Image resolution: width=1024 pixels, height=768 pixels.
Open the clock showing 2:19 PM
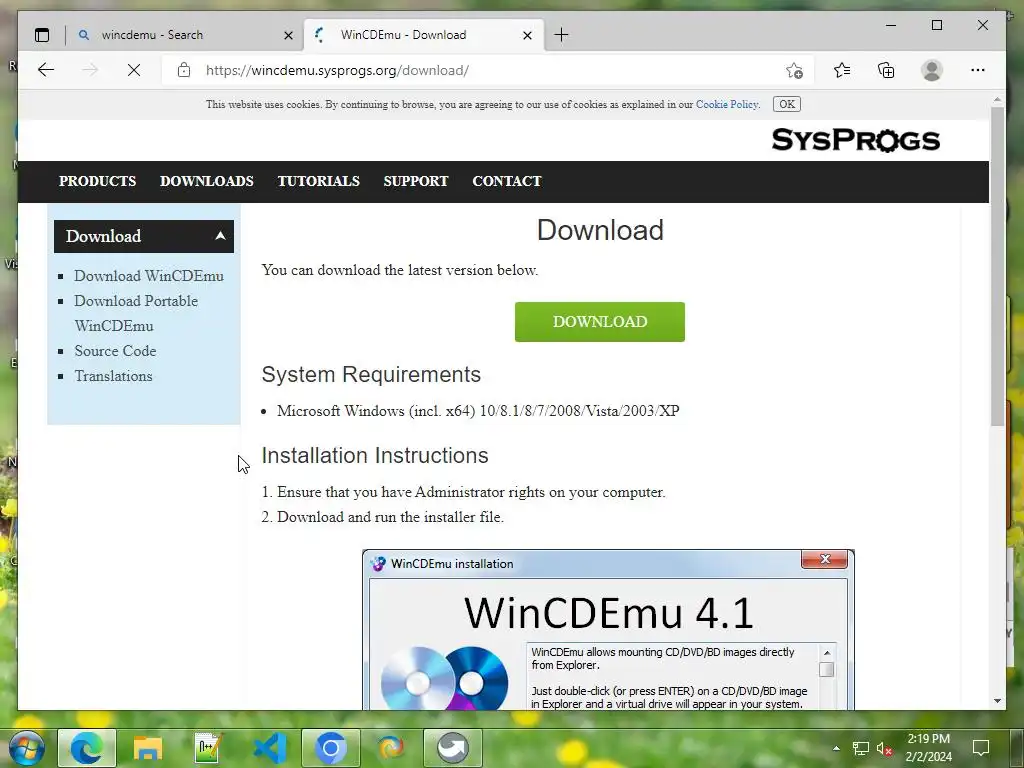click(929, 748)
